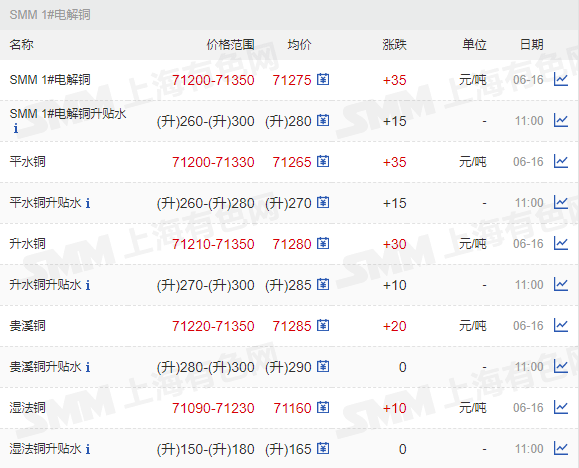Click price history icon beside (升)290
Screen dimensions: 579x468
pyautogui.click(x=323, y=366)
